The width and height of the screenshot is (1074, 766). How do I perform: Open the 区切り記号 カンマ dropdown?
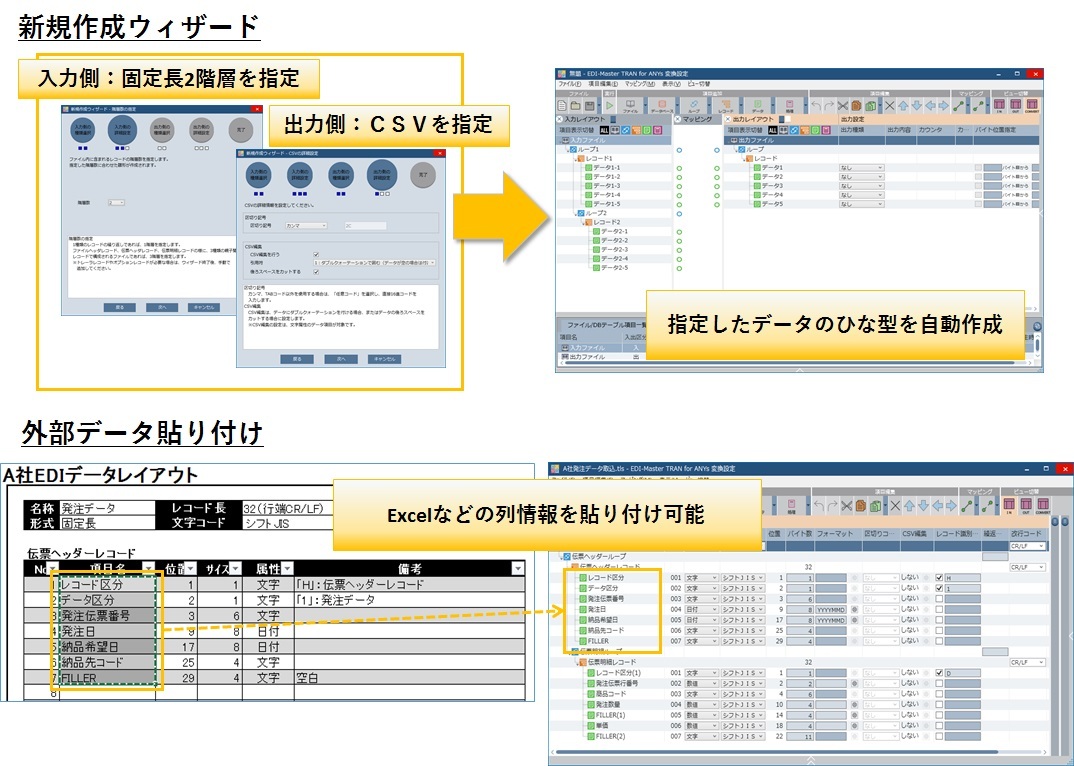[x=306, y=226]
